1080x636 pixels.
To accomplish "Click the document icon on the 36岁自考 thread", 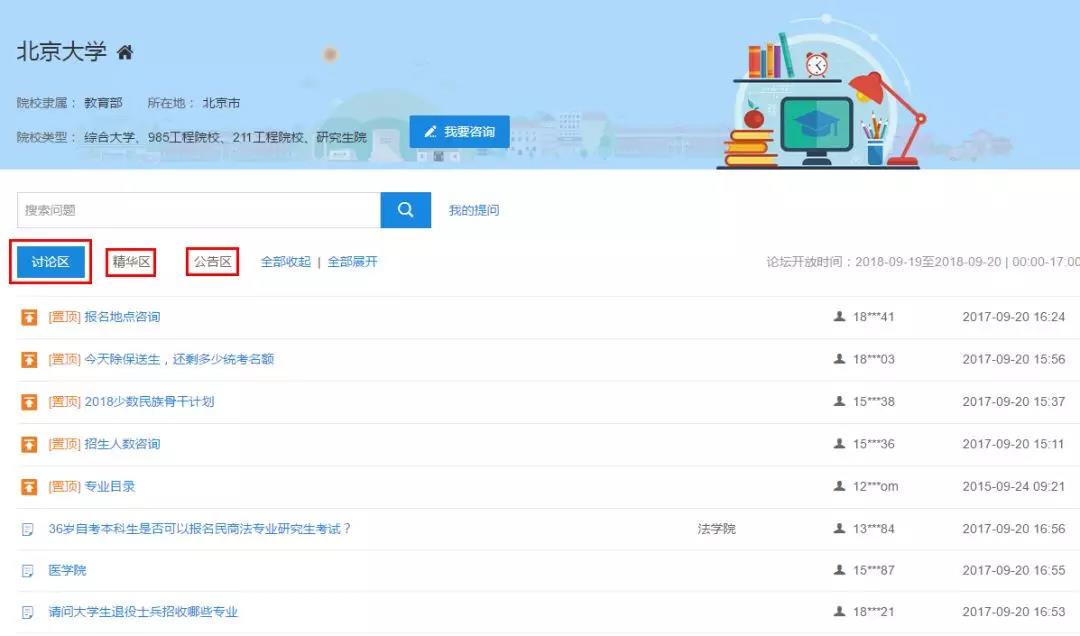I will pos(27,528).
